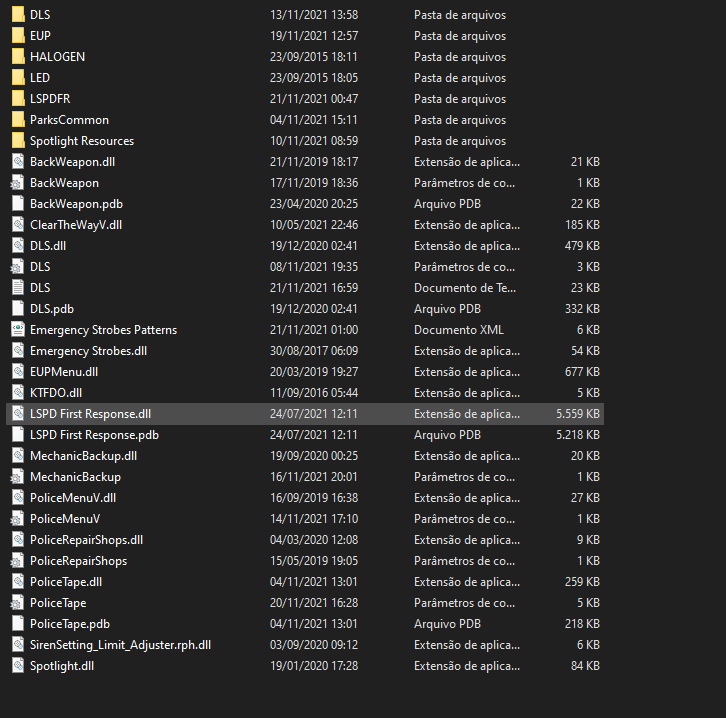Click the BackWeapon.pdb file name
The image size is (726, 718).
(76, 204)
